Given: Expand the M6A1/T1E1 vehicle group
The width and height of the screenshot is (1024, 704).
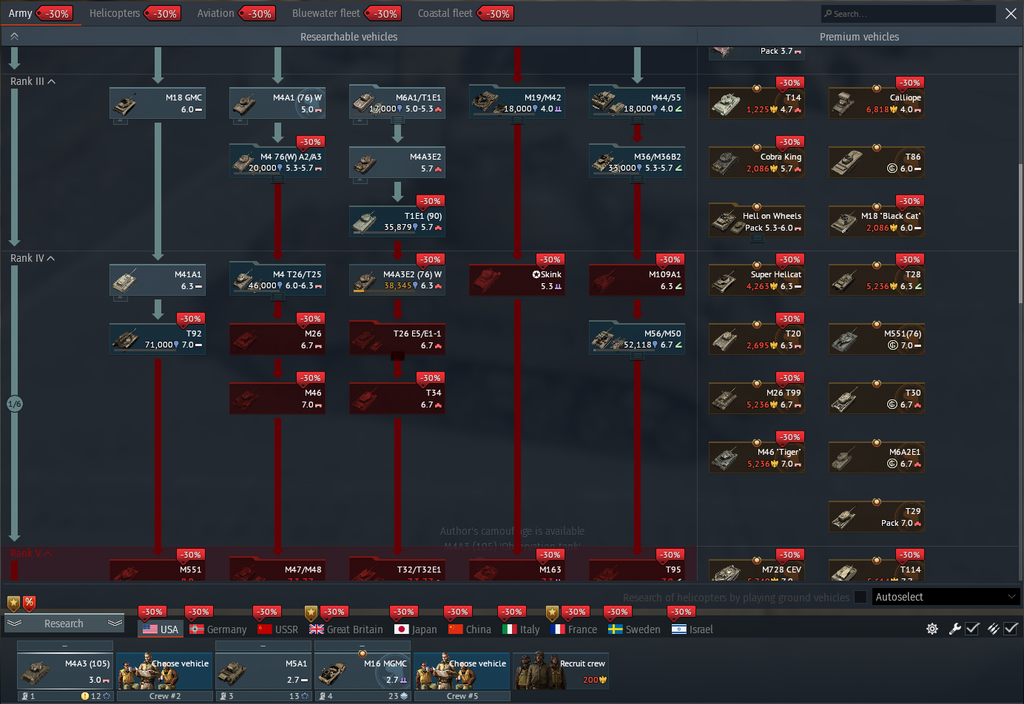Looking at the screenshot, I should (x=397, y=103).
